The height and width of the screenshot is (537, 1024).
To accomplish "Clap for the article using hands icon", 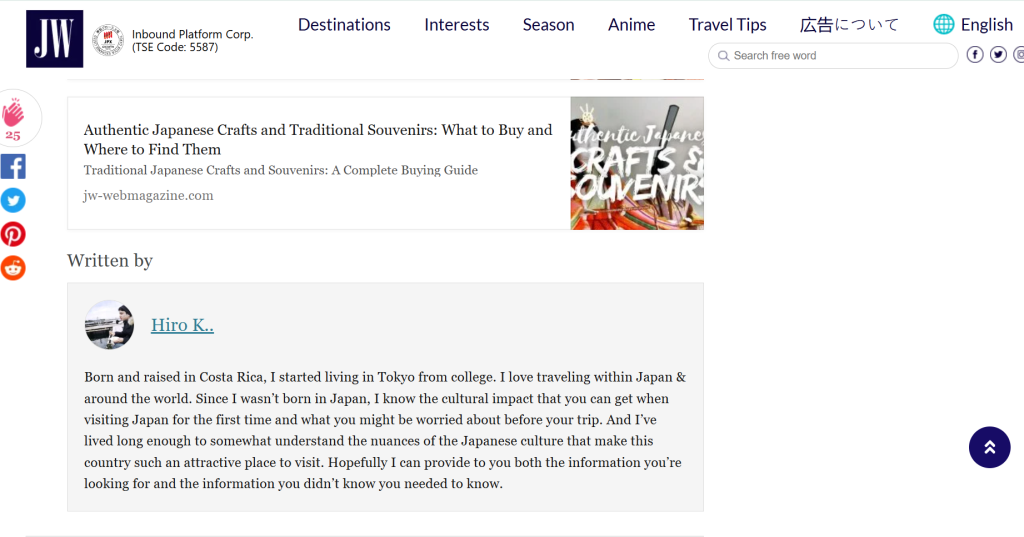I will click(x=13, y=115).
